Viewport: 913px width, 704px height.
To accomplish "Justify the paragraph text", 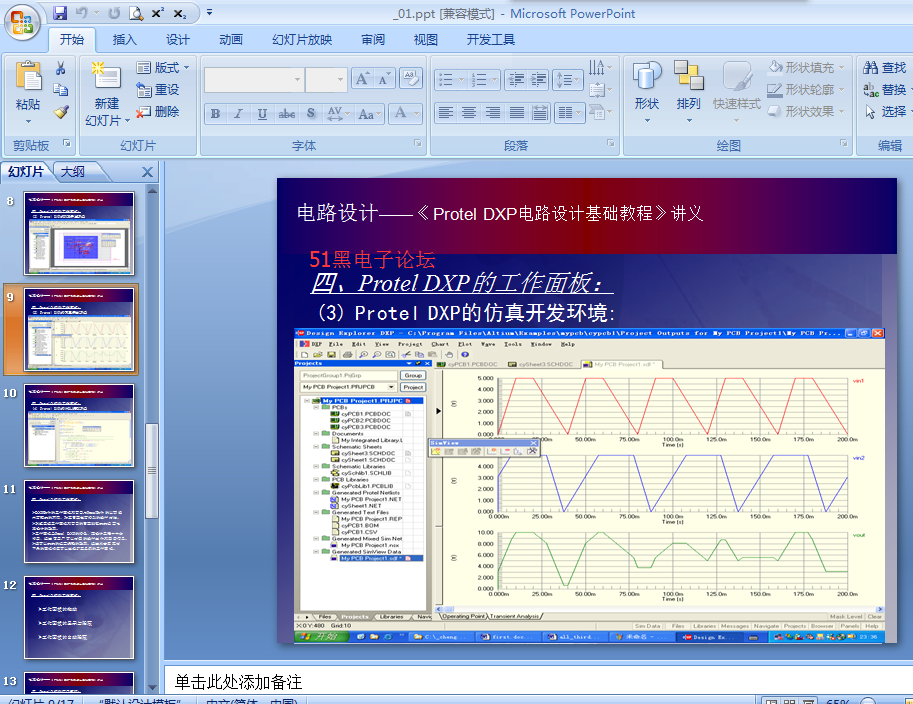I will click(516, 112).
